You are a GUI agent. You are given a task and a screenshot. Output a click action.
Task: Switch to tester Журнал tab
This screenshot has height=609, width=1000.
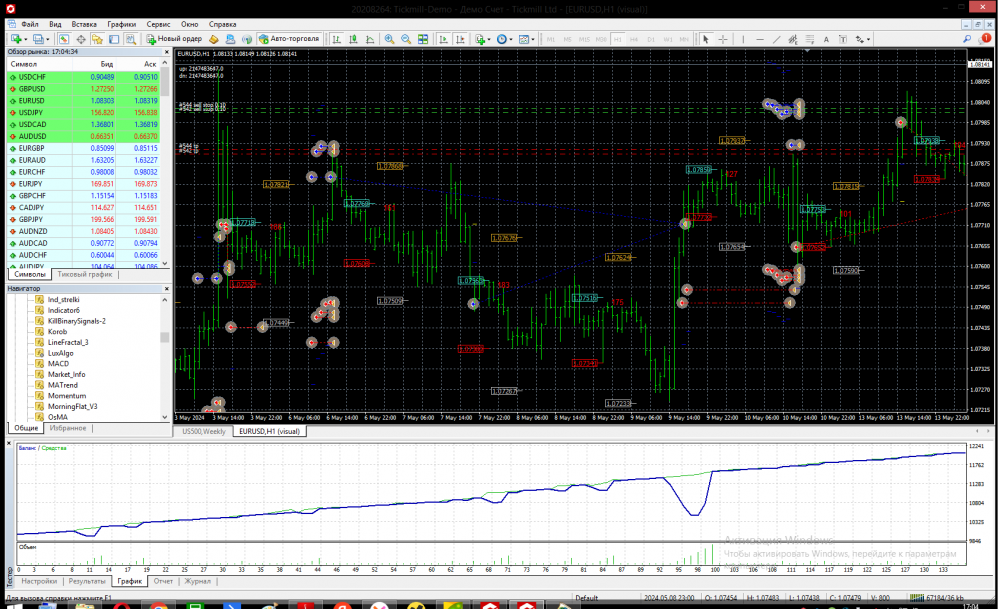(197, 581)
